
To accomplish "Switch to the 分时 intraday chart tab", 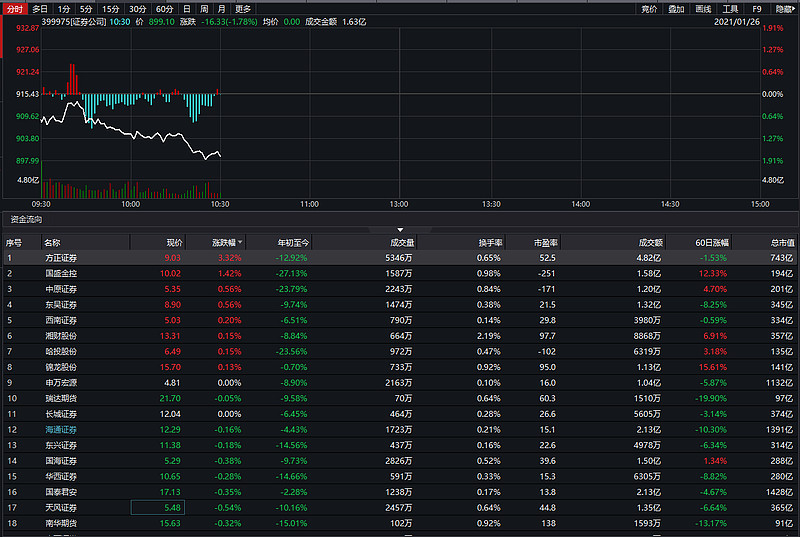I will [14, 8].
